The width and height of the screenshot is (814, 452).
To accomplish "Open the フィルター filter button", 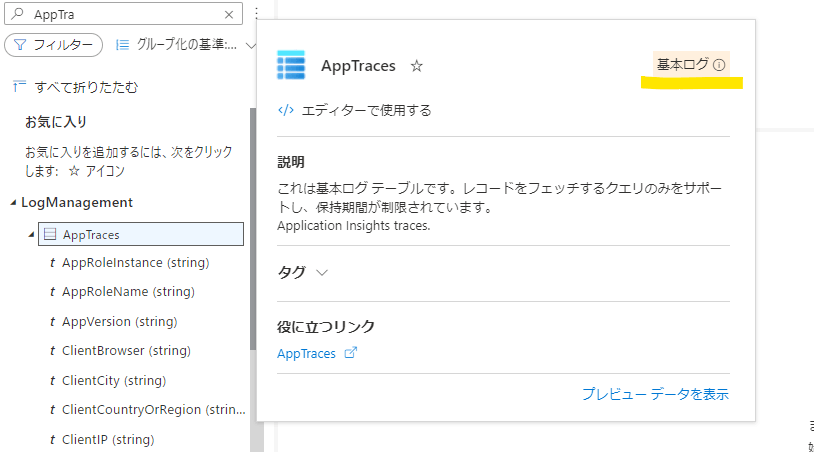I will pyautogui.click(x=53, y=45).
